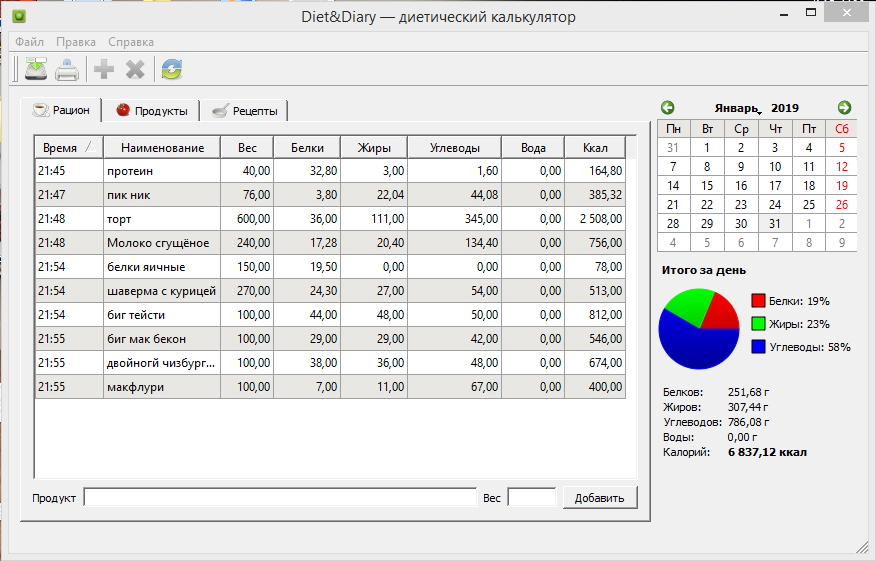Switch to the Продукты tab

click(x=153, y=110)
